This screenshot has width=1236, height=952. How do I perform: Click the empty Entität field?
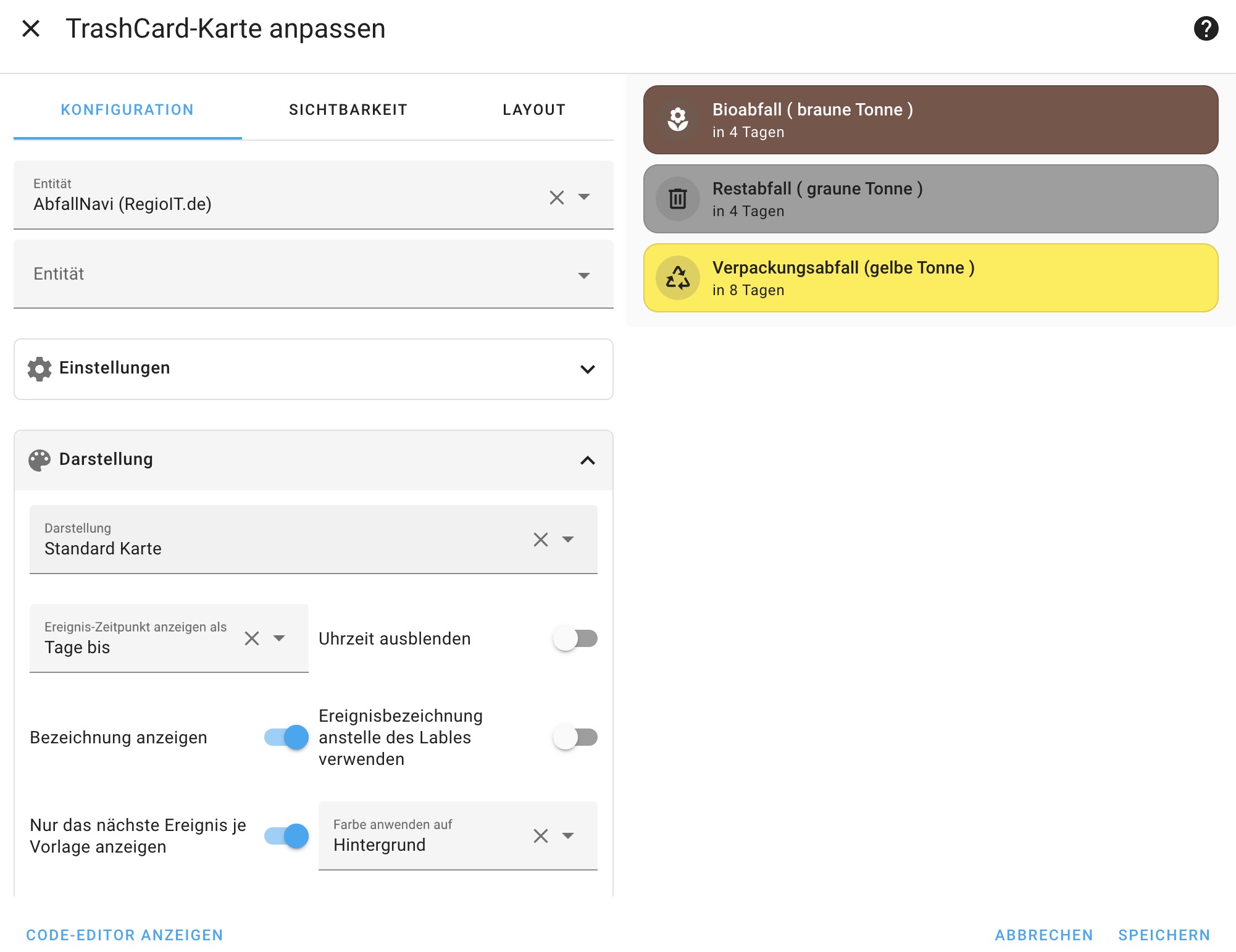tap(314, 274)
